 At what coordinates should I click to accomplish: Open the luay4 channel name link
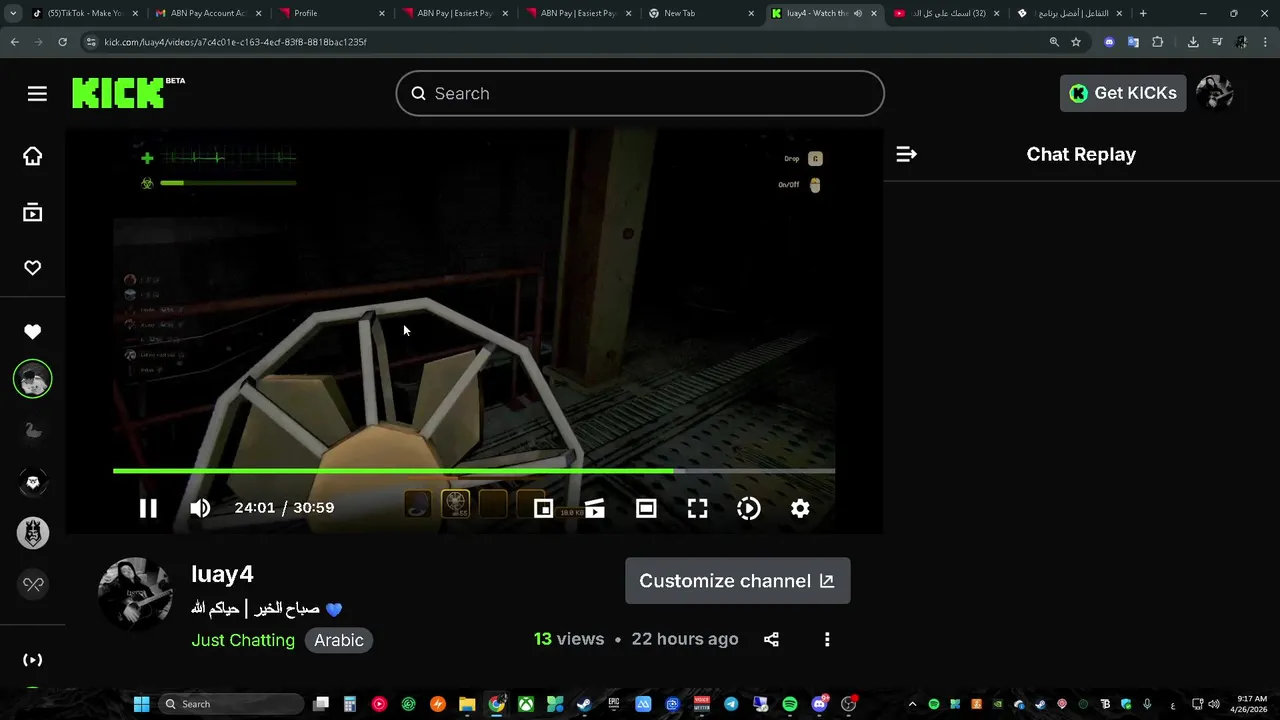coord(222,574)
